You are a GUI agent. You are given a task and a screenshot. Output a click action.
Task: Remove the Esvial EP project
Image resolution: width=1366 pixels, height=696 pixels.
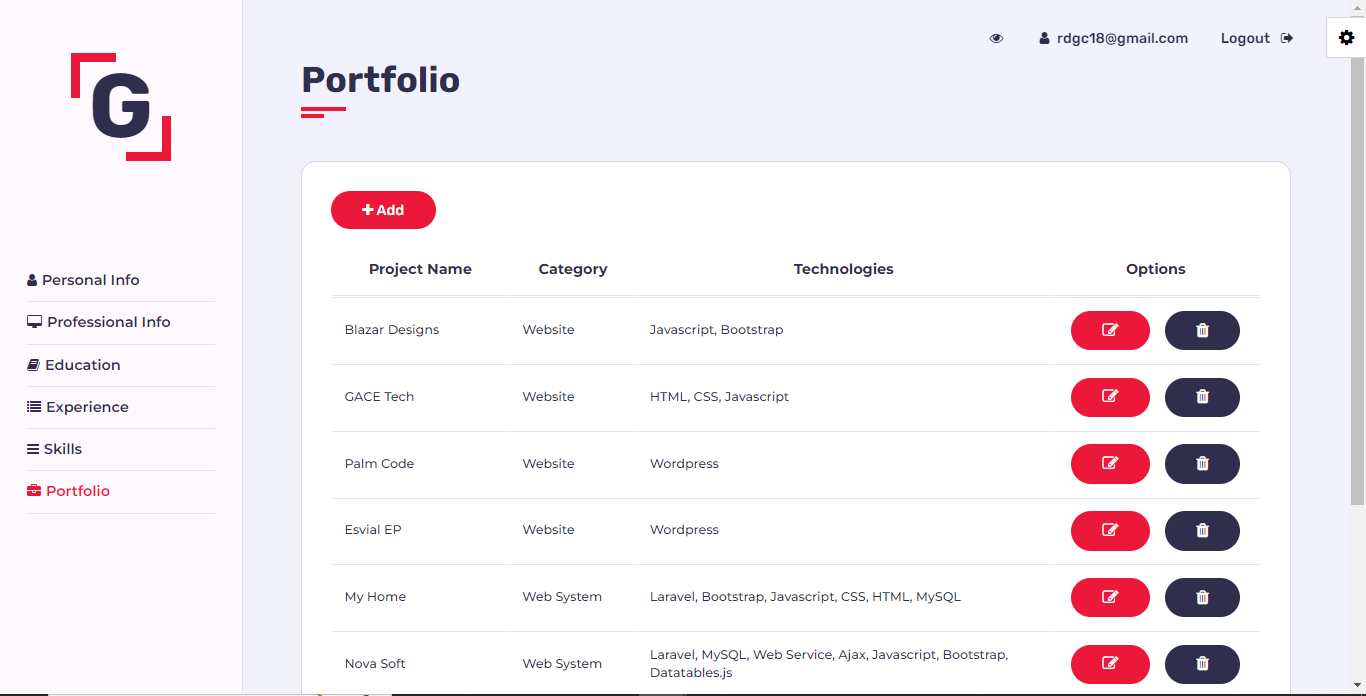pyautogui.click(x=1202, y=531)
